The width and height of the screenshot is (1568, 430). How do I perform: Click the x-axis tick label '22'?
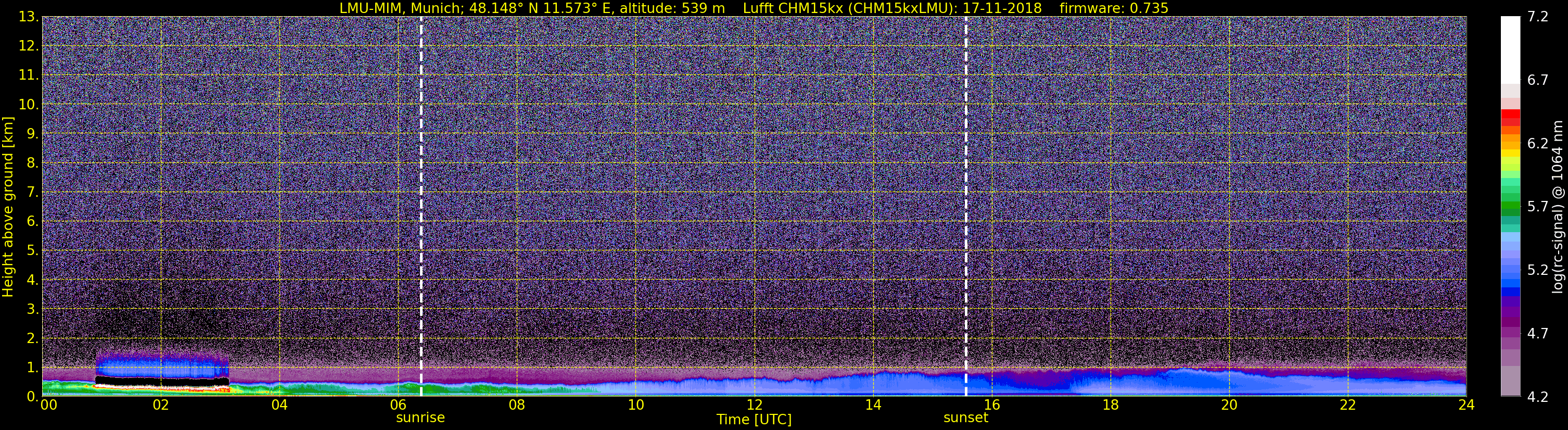[1348, 405]
